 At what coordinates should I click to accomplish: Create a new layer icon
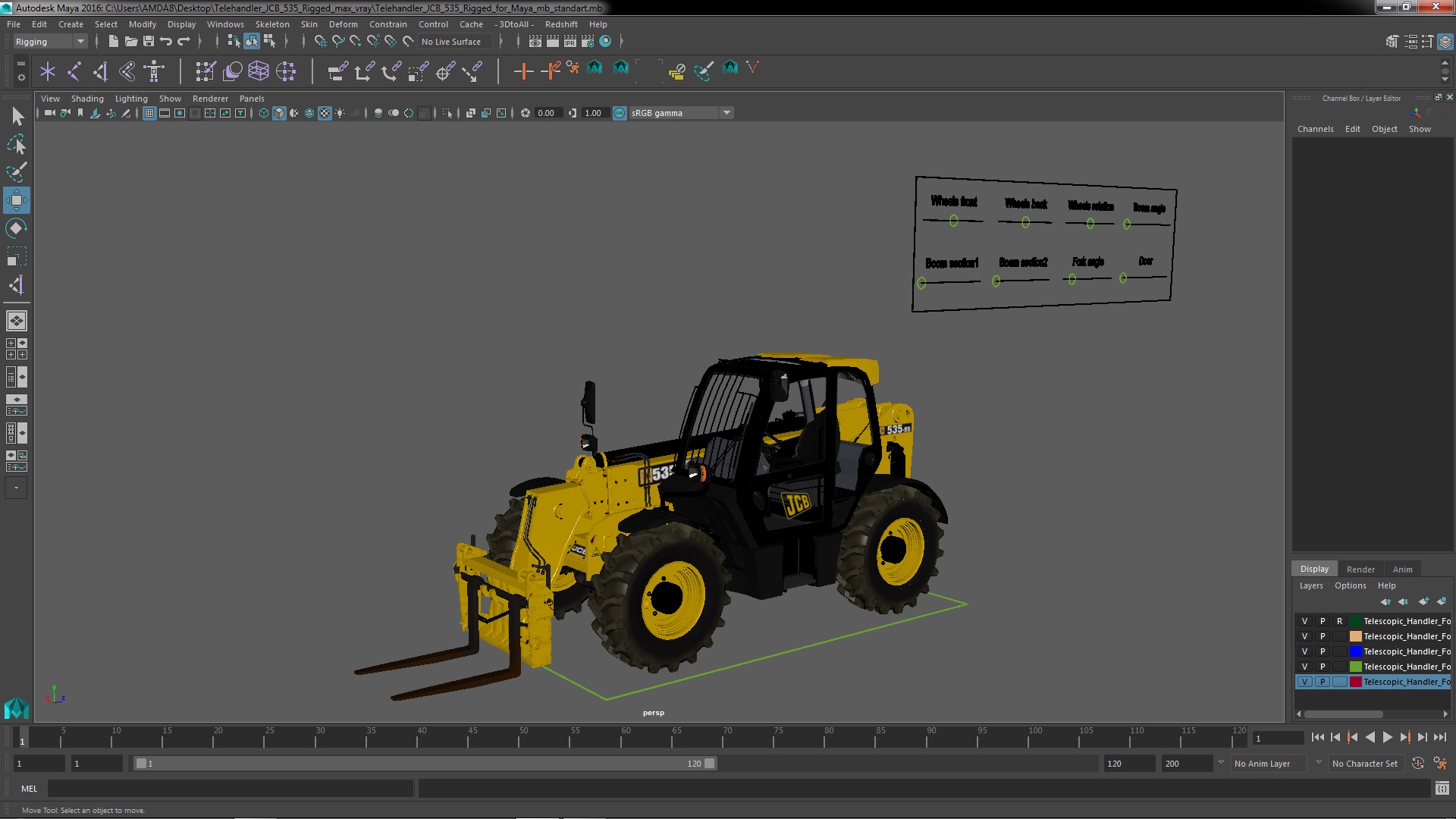coord(1423,601)
